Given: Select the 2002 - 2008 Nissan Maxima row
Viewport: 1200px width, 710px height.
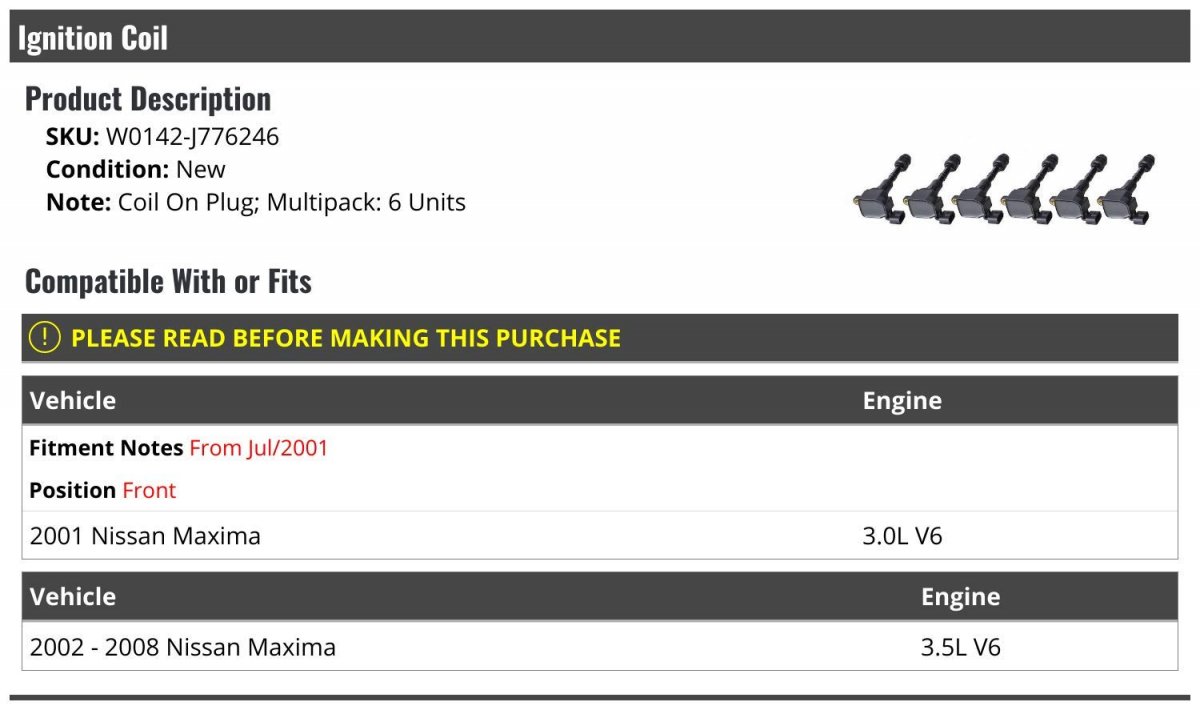Looking at the screenshot, I should point(600,647).
